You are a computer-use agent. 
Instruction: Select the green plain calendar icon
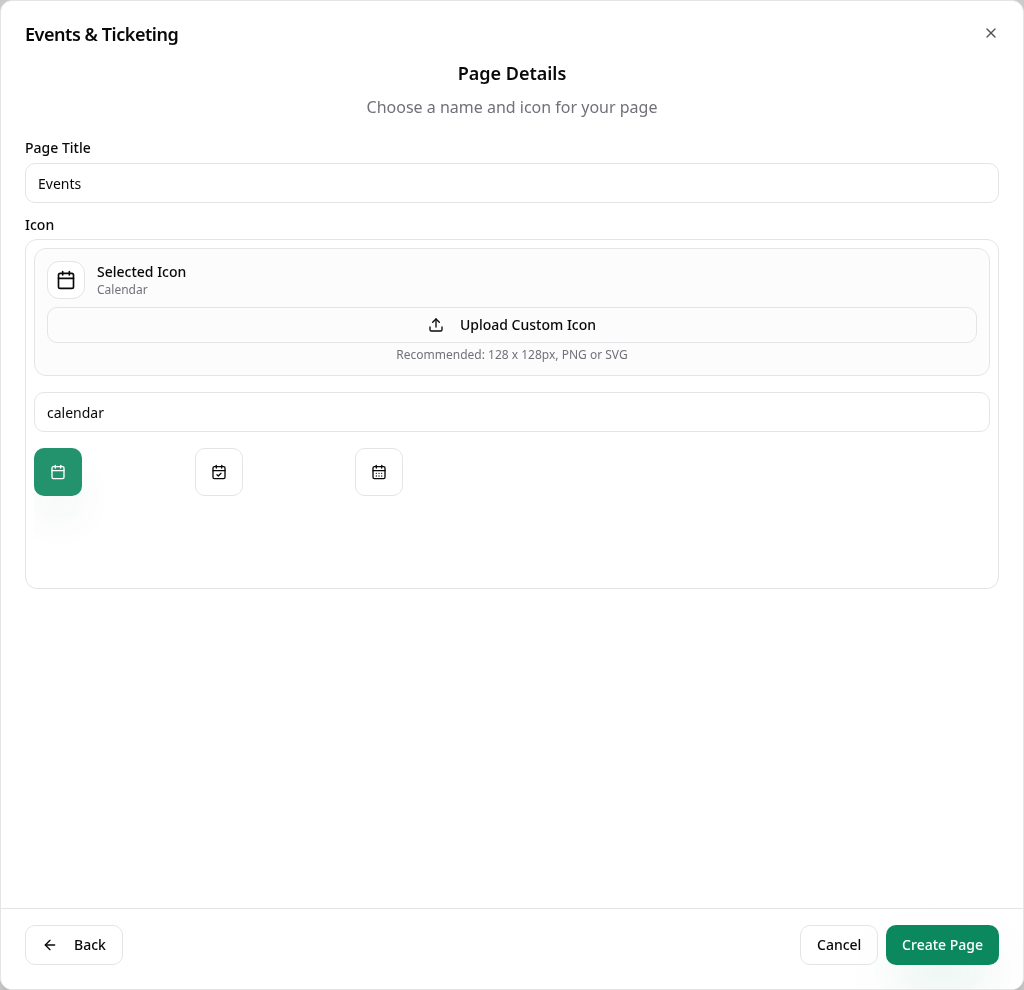click(x=58, y=472)
